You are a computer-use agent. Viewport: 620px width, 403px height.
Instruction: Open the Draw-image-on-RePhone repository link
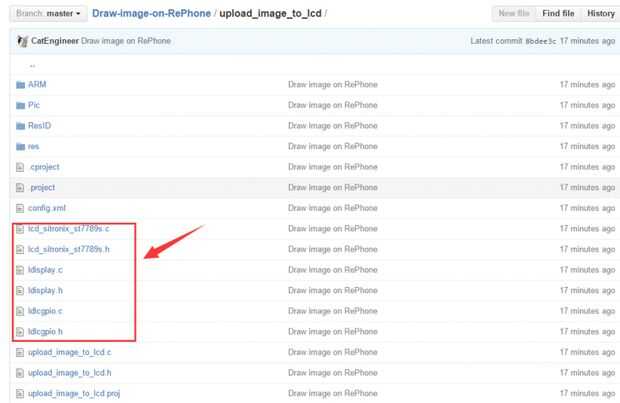pyautogui.click(x=151, y=13)
